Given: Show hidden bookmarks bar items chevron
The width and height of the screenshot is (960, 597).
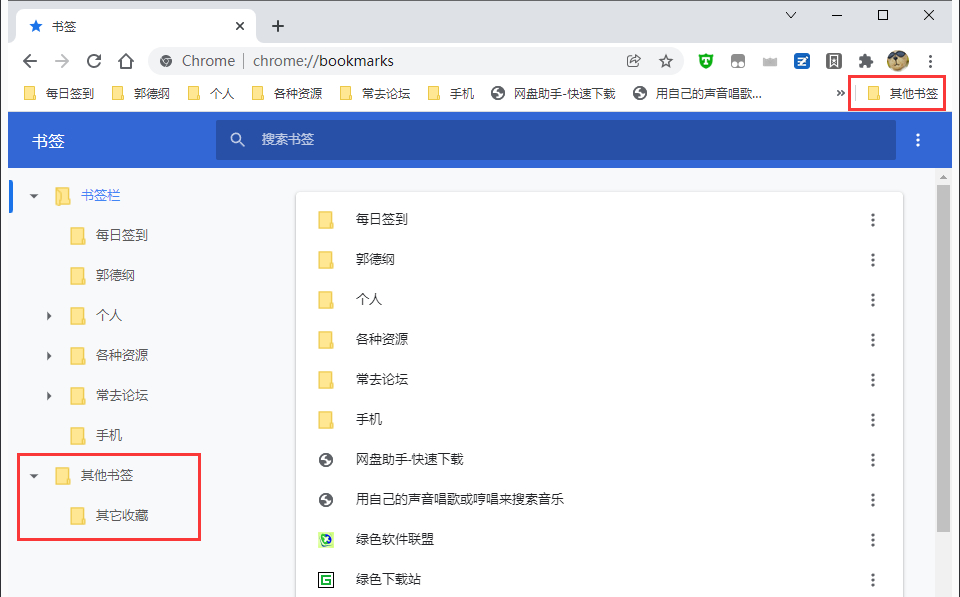Looking at the screenshot, I should coord(841,93).
